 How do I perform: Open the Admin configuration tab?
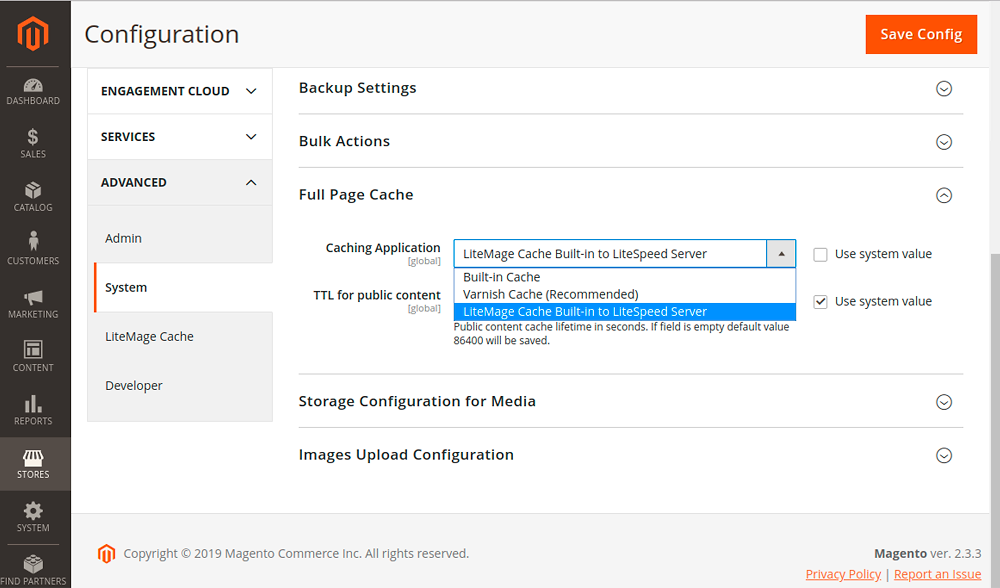(183, 238)
